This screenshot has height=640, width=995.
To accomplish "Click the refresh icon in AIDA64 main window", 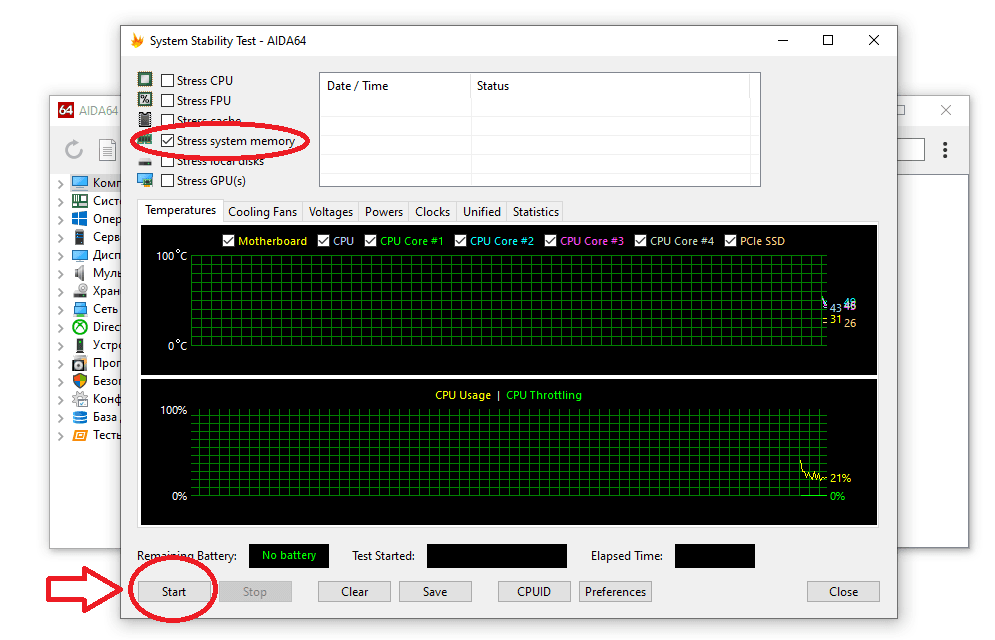I will point(74,150).
